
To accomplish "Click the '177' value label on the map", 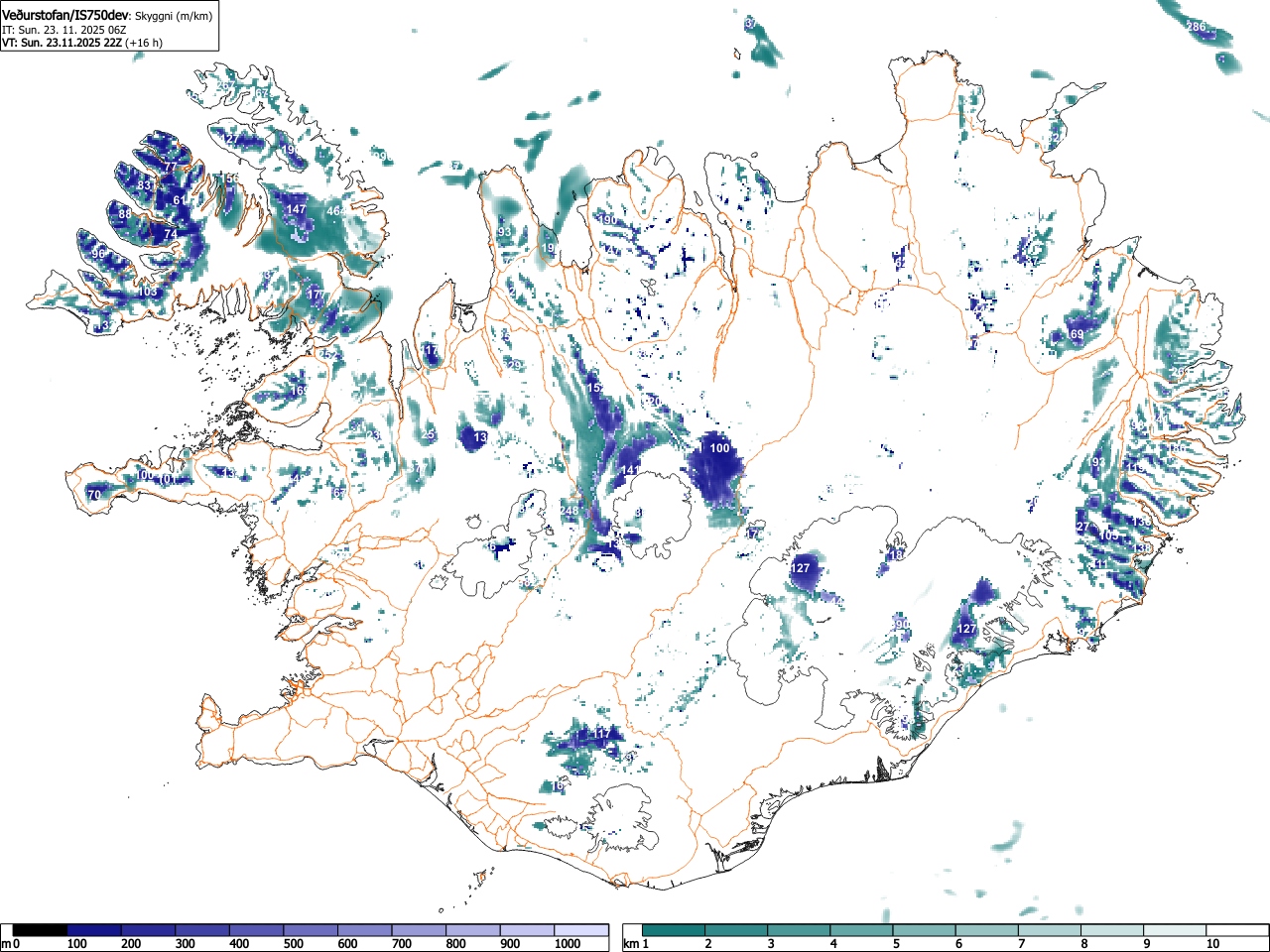I will click(x=317, y=295).
